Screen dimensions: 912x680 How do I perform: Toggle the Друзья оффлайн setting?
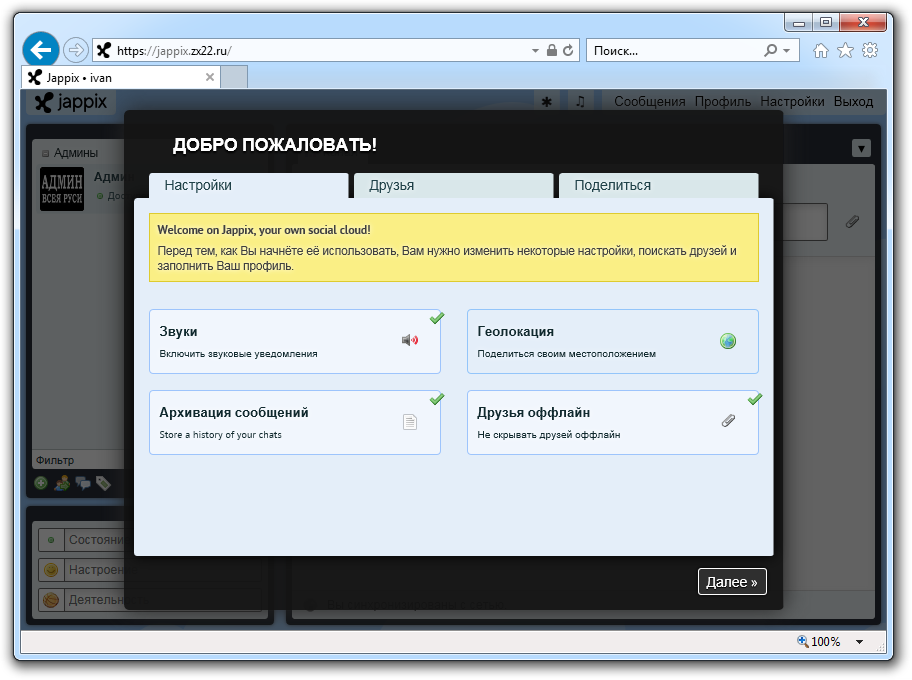(x=612, y=422)
